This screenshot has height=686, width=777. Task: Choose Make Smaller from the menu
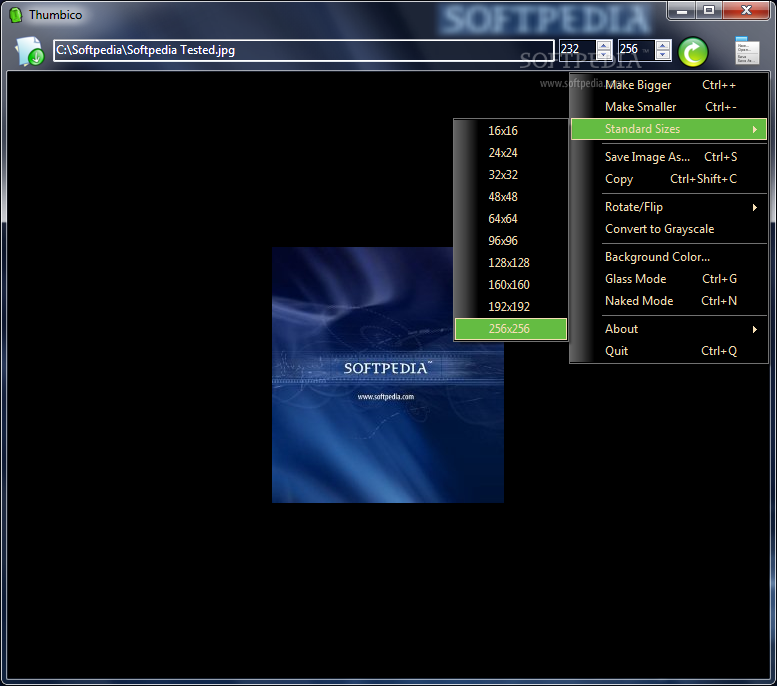669,107
